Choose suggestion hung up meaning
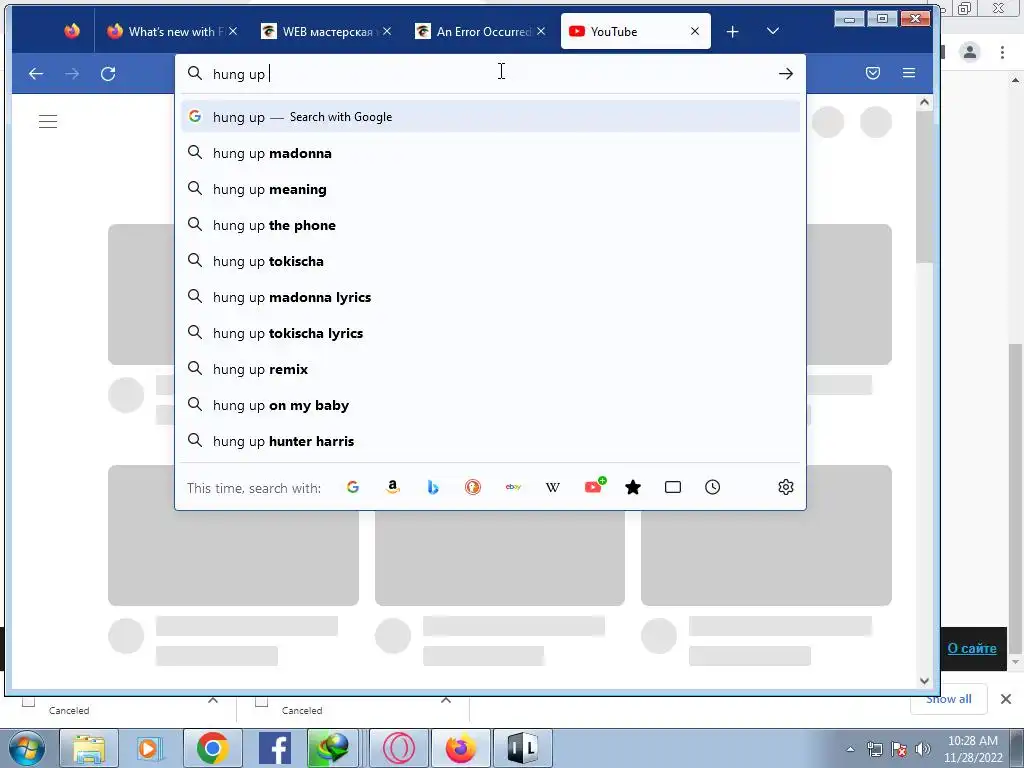1024x768 pixels. coord(490,189)
